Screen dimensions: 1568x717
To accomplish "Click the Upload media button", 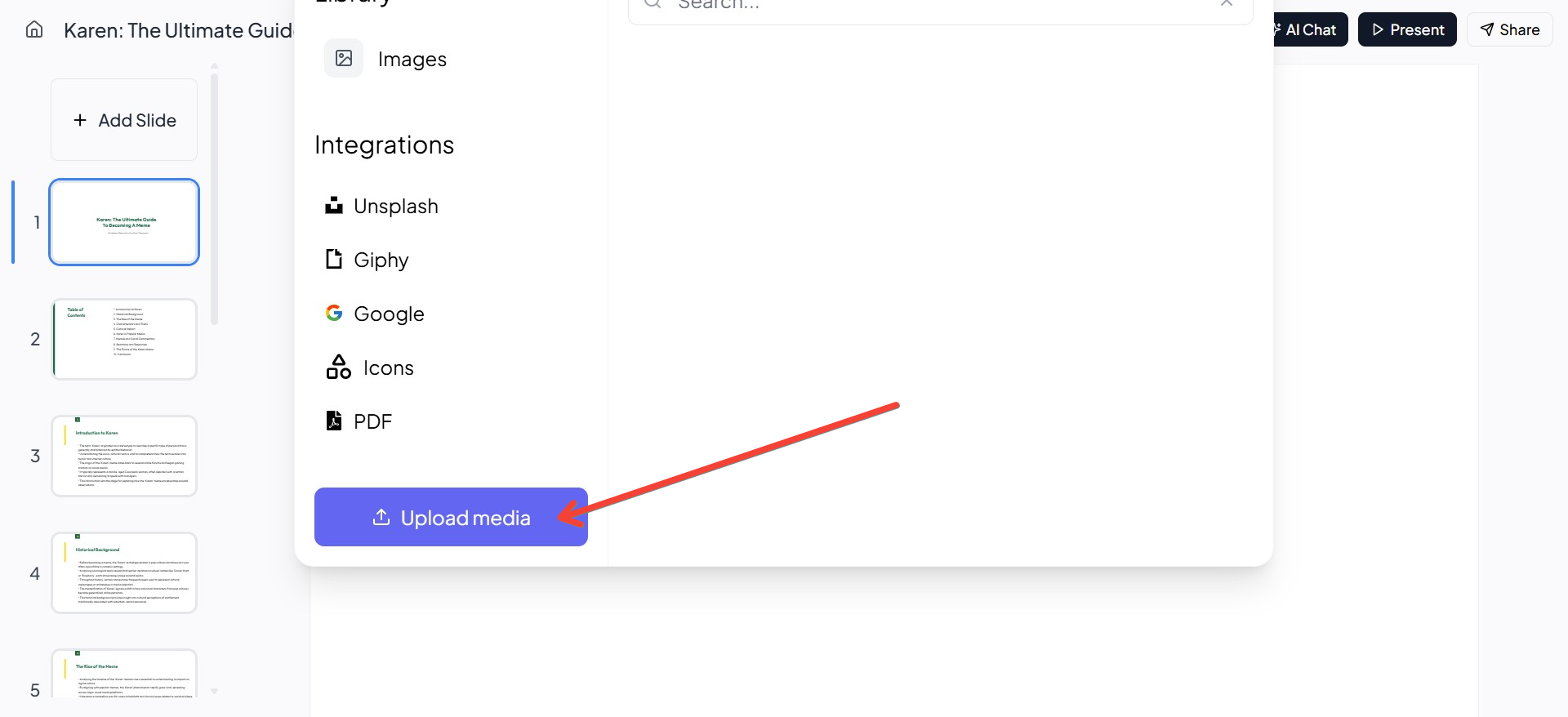I will pos(451,517).
